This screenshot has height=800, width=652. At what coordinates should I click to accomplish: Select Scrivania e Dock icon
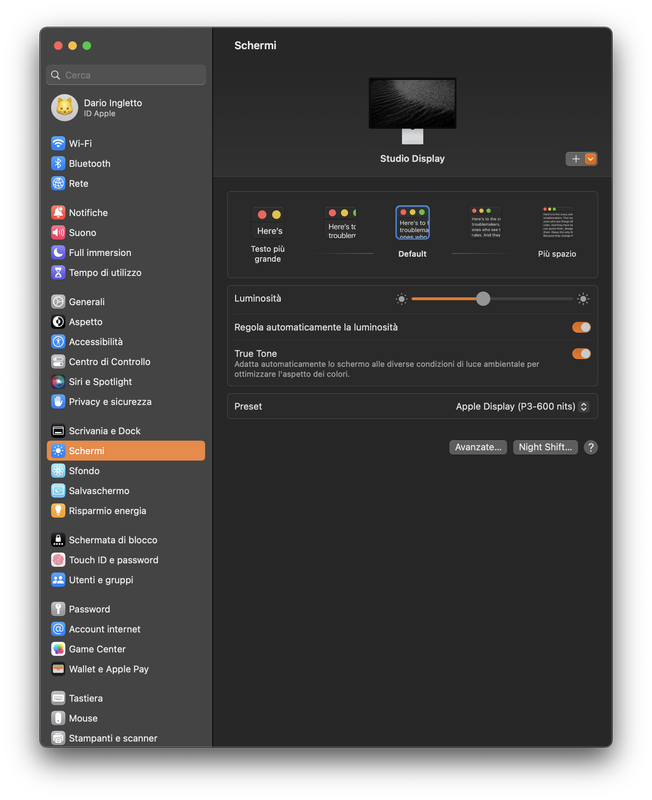pyautogui.click(x=58, y=431)
